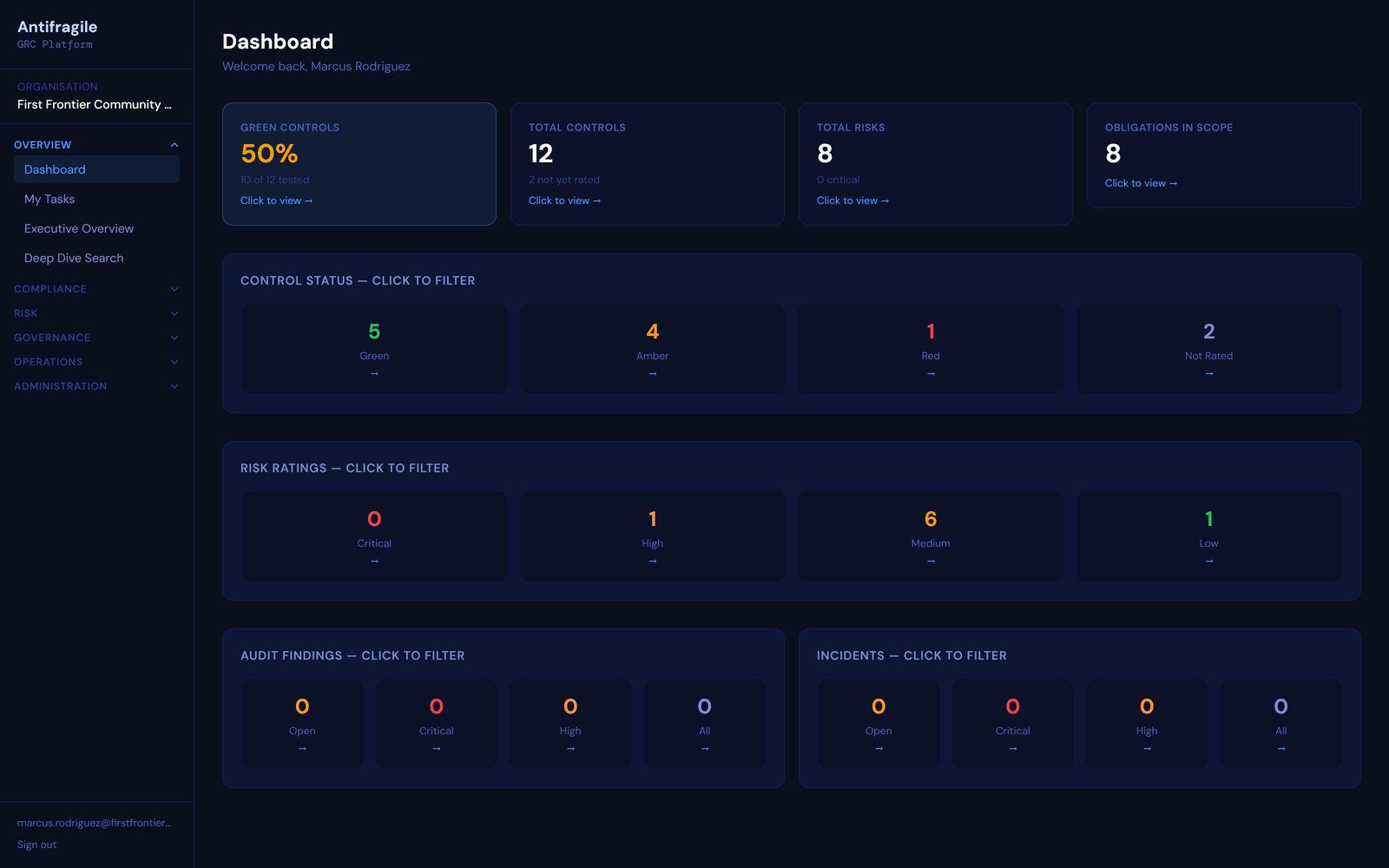Viewport: 1389px width, 868px height.
Task: Click '0 critical' under Total Risks
Action: pyautogui.click(x=839, y=180)
